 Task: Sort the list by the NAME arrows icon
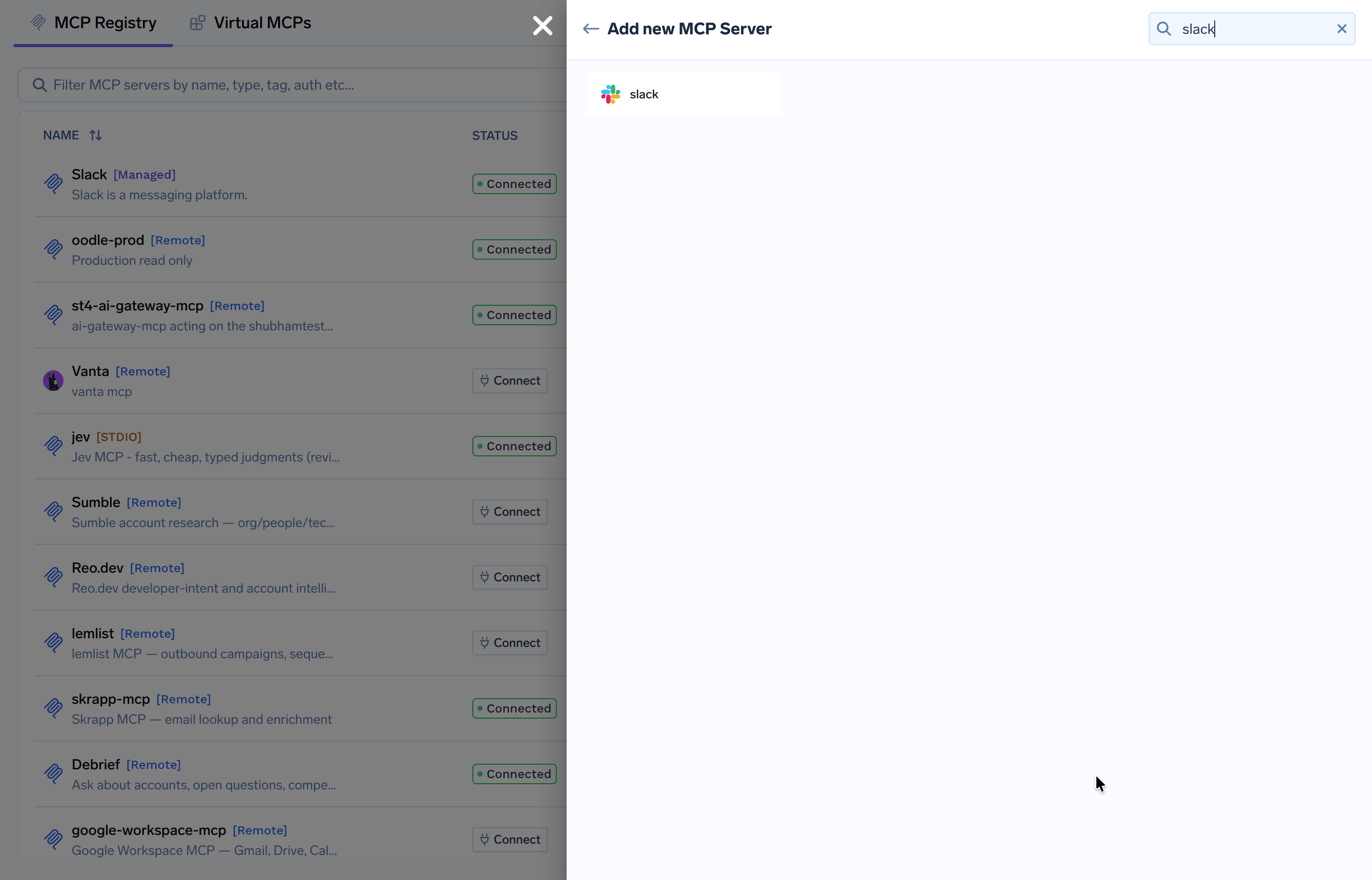pos(95,135)
